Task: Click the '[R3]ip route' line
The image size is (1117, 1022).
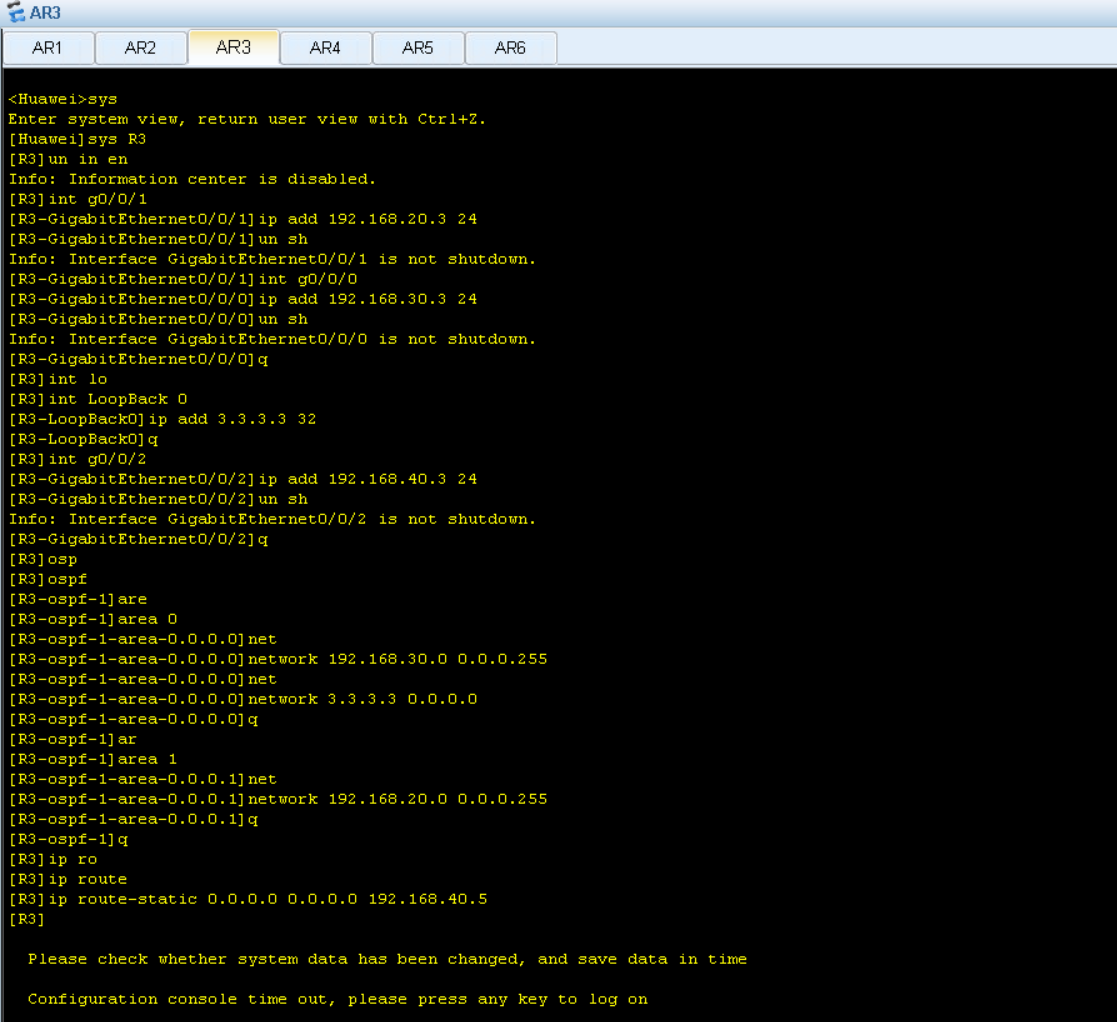Action: coord(68,879)
